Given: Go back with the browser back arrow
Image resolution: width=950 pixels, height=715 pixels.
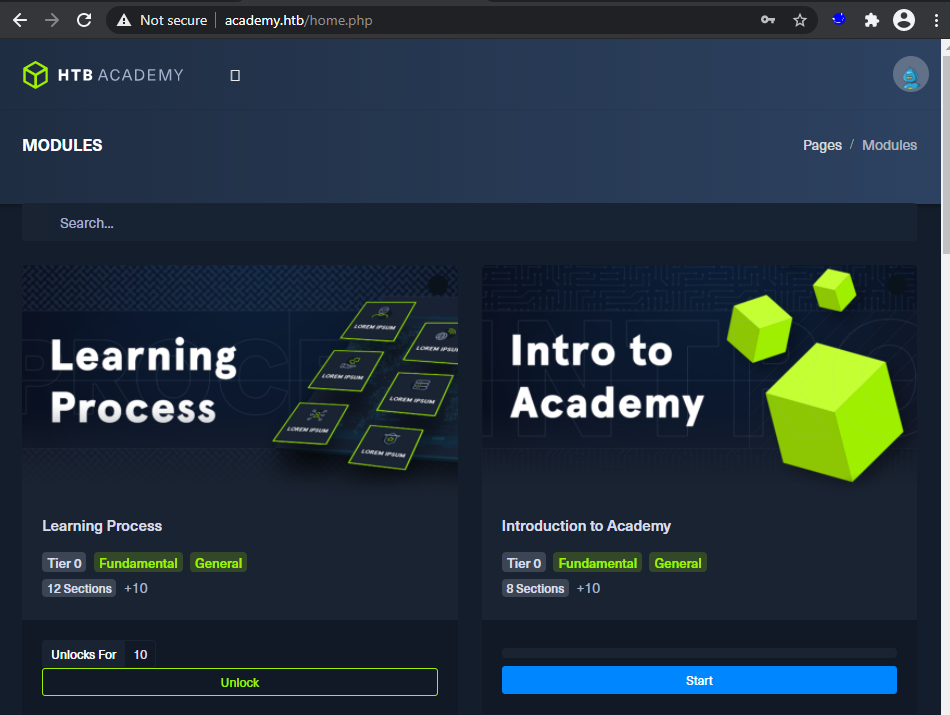Looking at the screenshot, I should [x=20, y=21].
